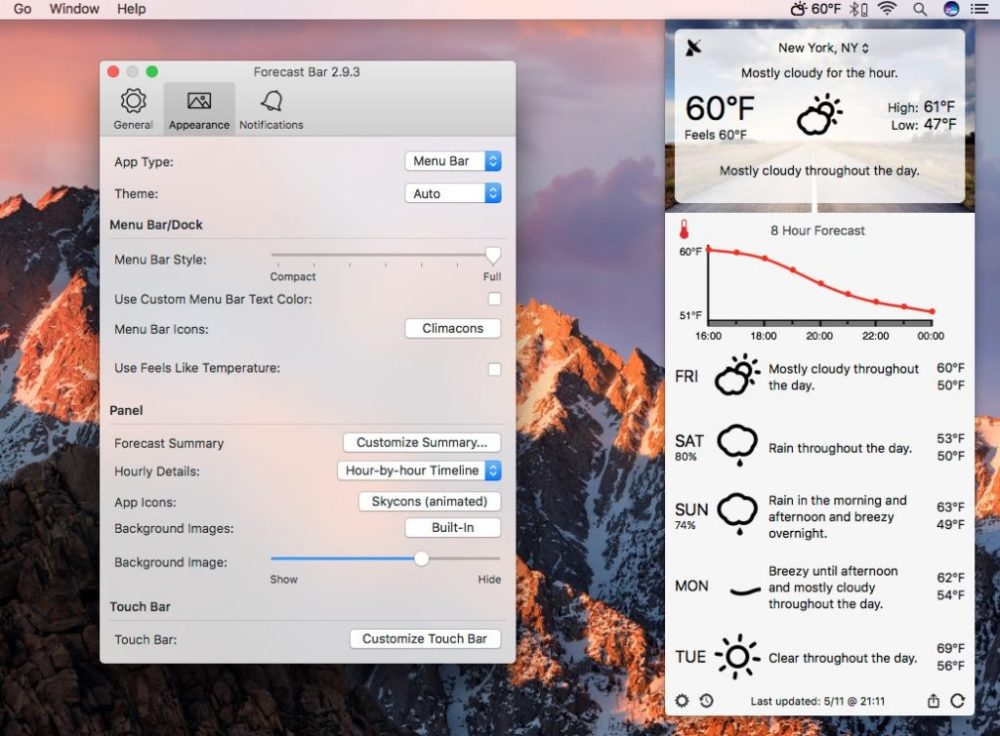1000x736 pixels.
Task: Click the FRI mostly cloudy forecast icon
Action: point(737,375)
